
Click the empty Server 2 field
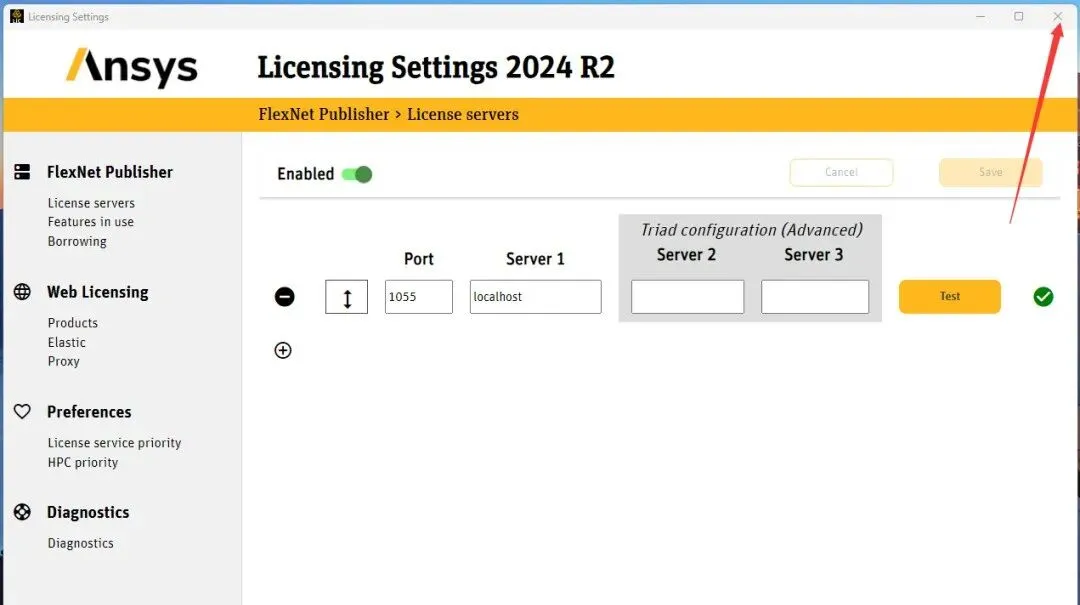click(687, 297)
